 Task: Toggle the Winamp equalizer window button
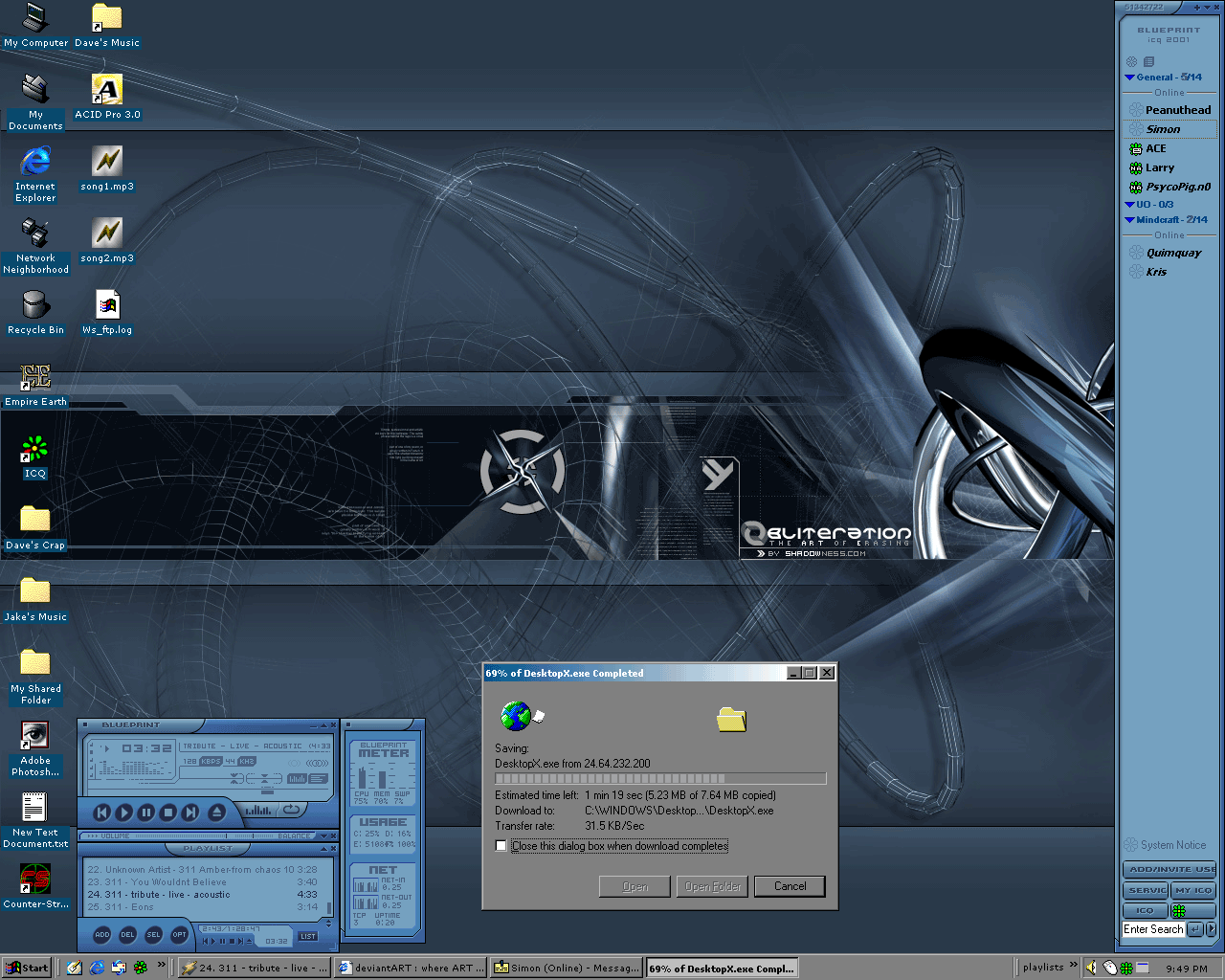coord(297,778)
